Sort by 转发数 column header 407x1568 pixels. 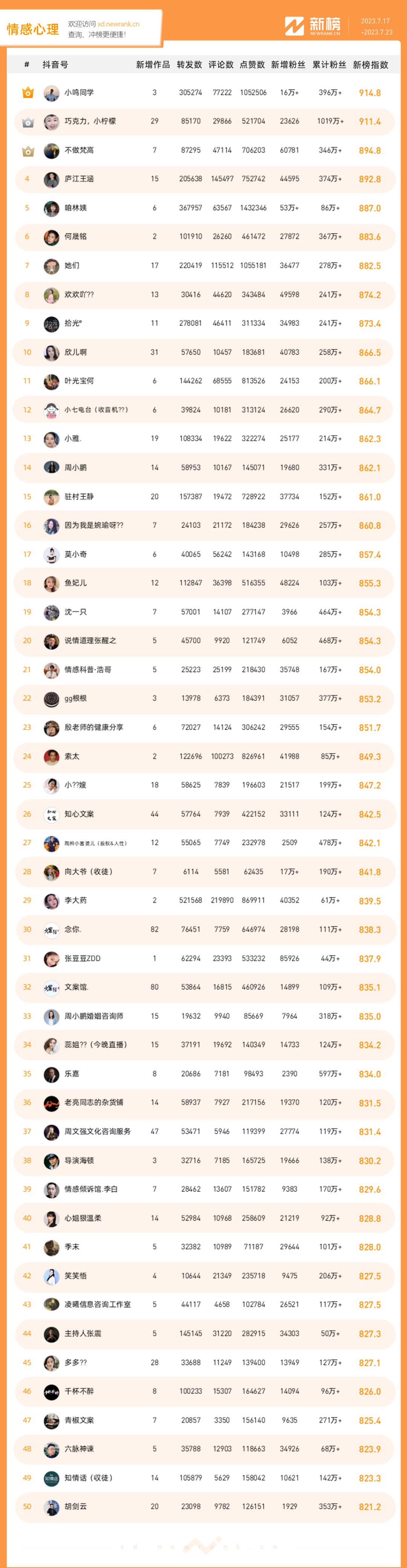point(189,65)
